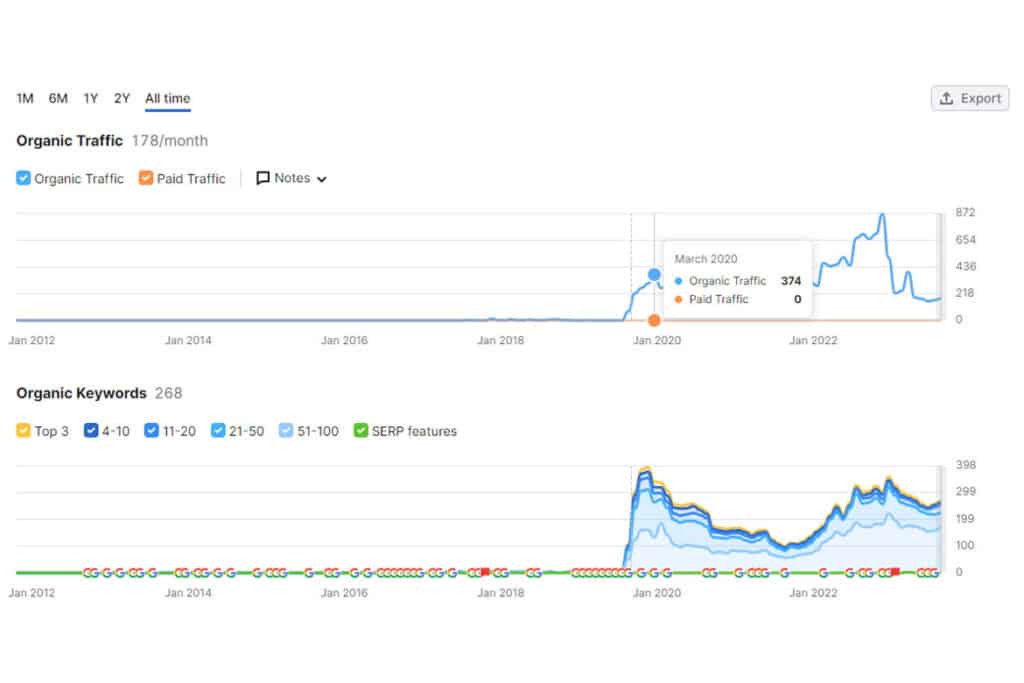The image size is (1024, 683).
Task: Toggle the 21-50 positions checkbox
Action: [217, 430]
